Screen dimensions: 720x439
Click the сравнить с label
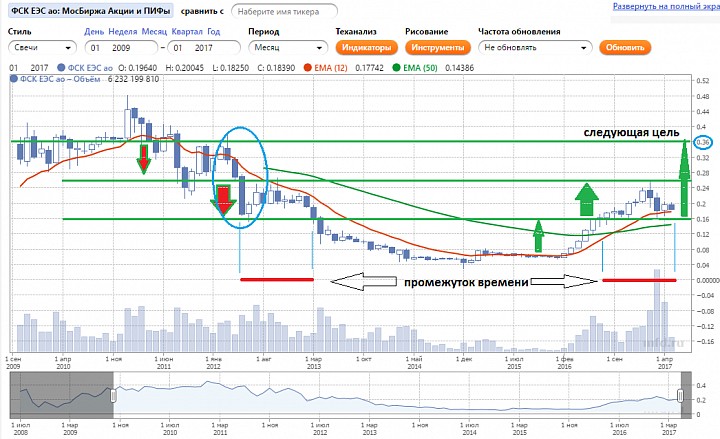(x=202, y=11)
